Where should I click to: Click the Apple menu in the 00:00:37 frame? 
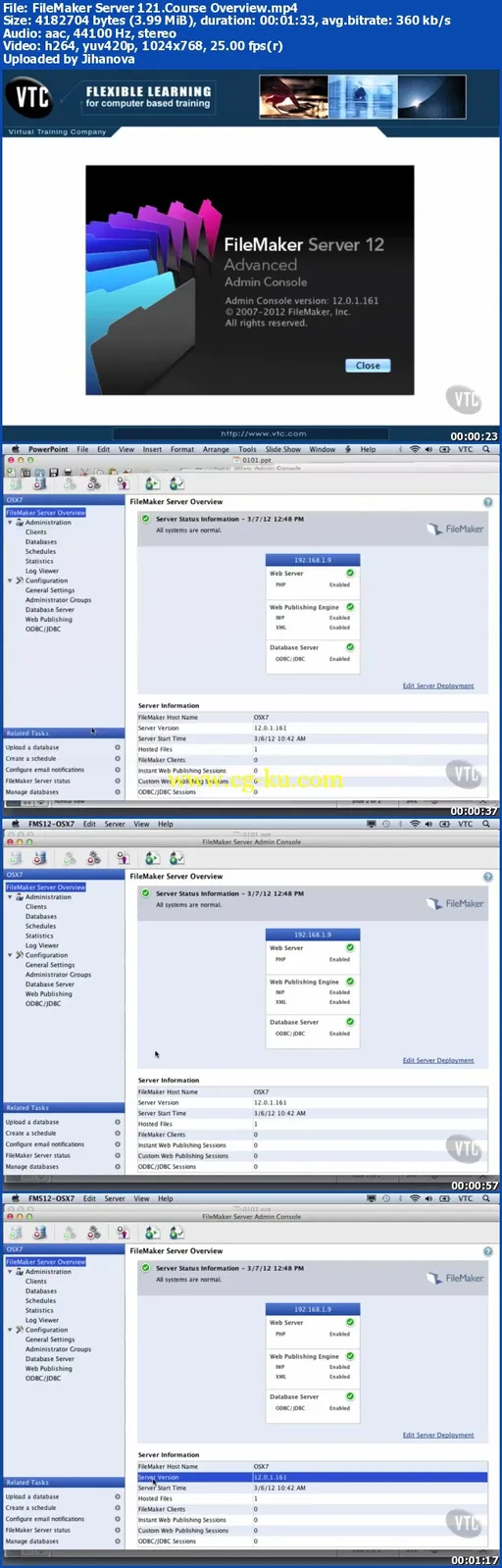[14, 449]
